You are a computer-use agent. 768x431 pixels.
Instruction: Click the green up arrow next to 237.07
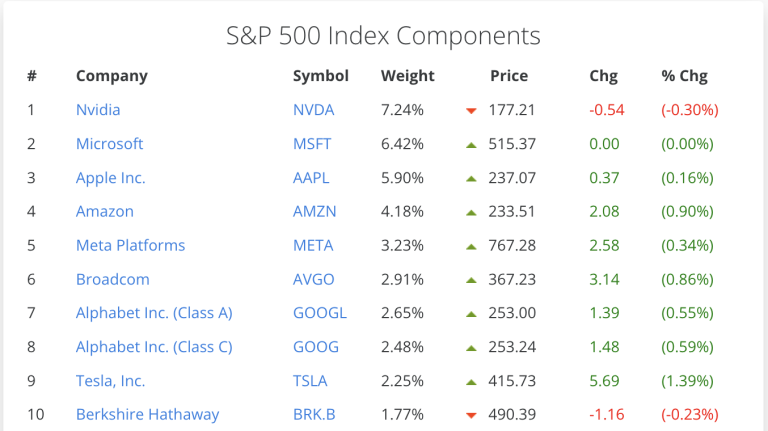[471, 179]
